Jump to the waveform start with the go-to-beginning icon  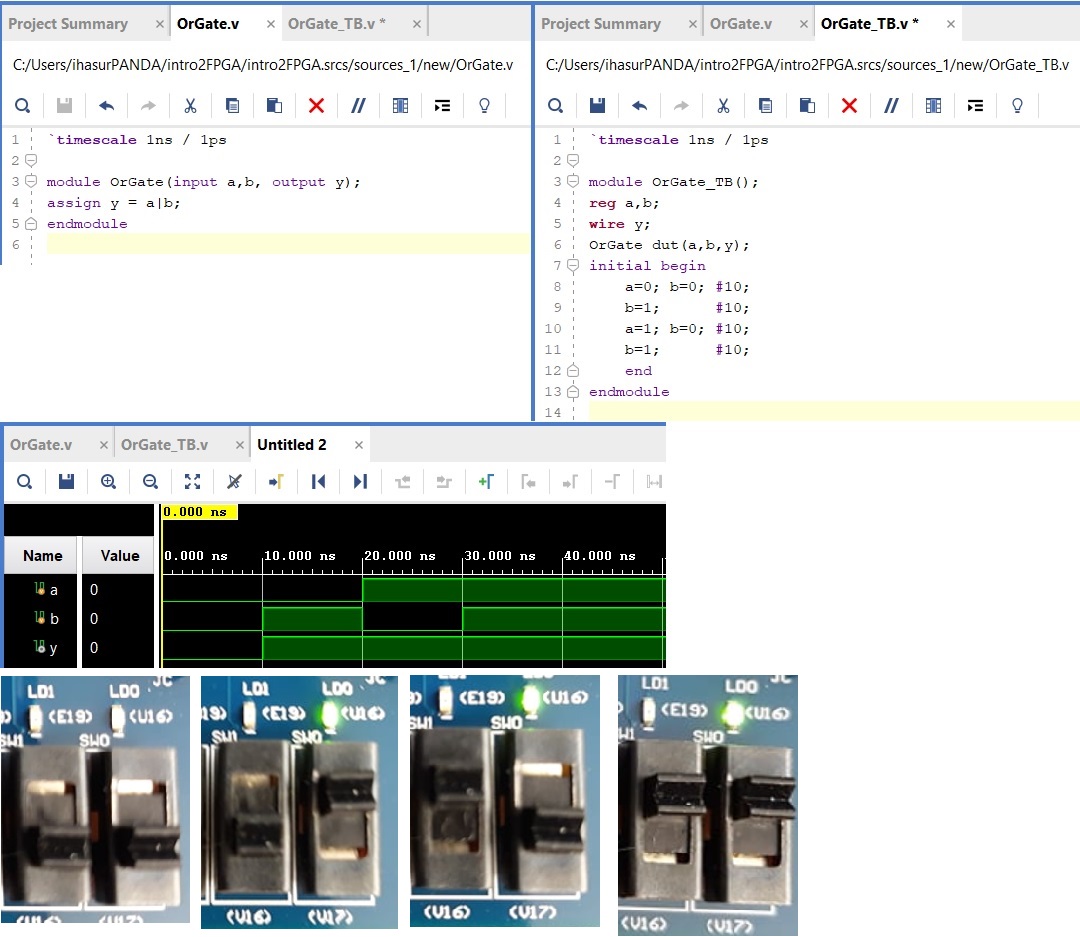click(x=318, y=481)
